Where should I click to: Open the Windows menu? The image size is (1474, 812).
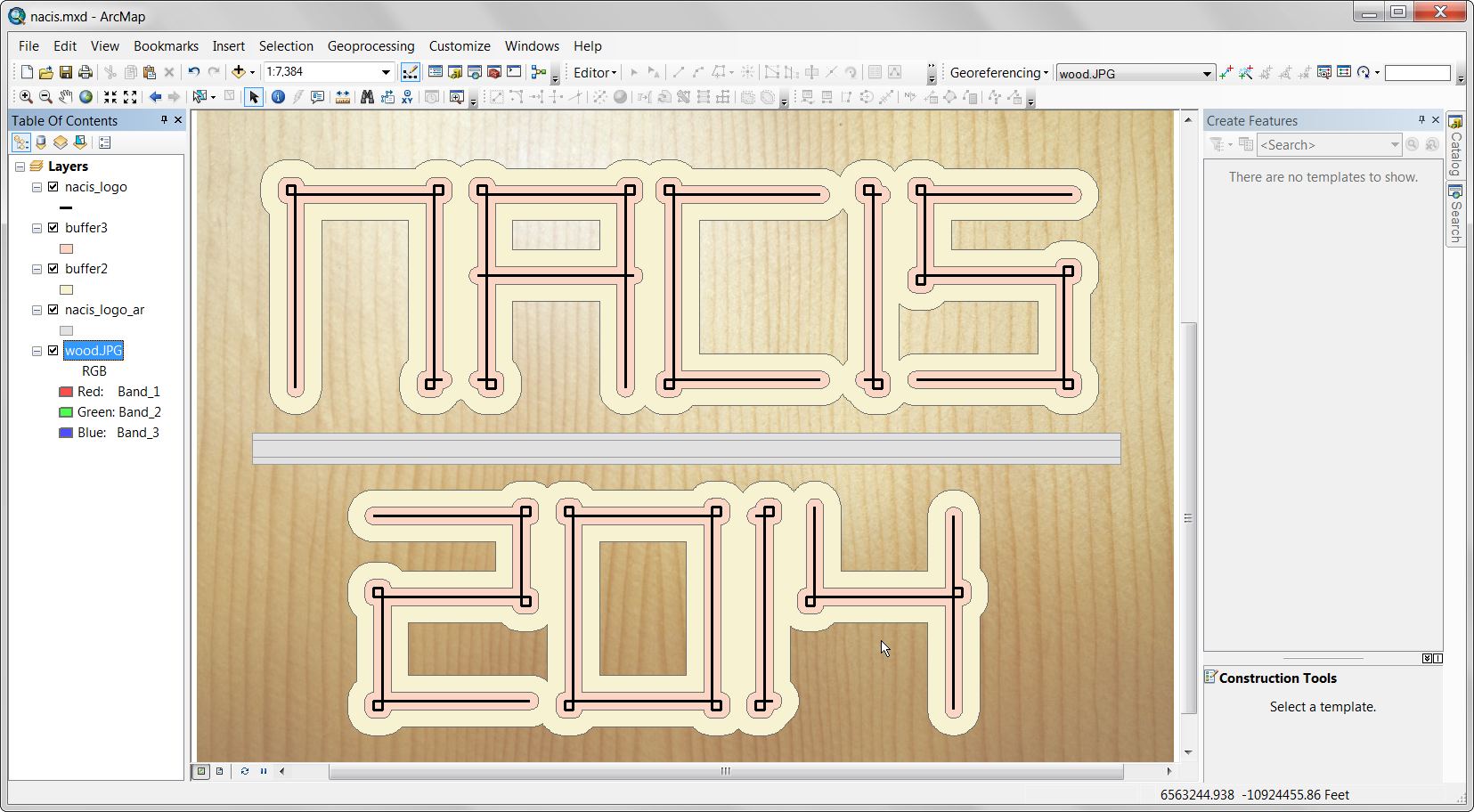[x=532, y=46]
